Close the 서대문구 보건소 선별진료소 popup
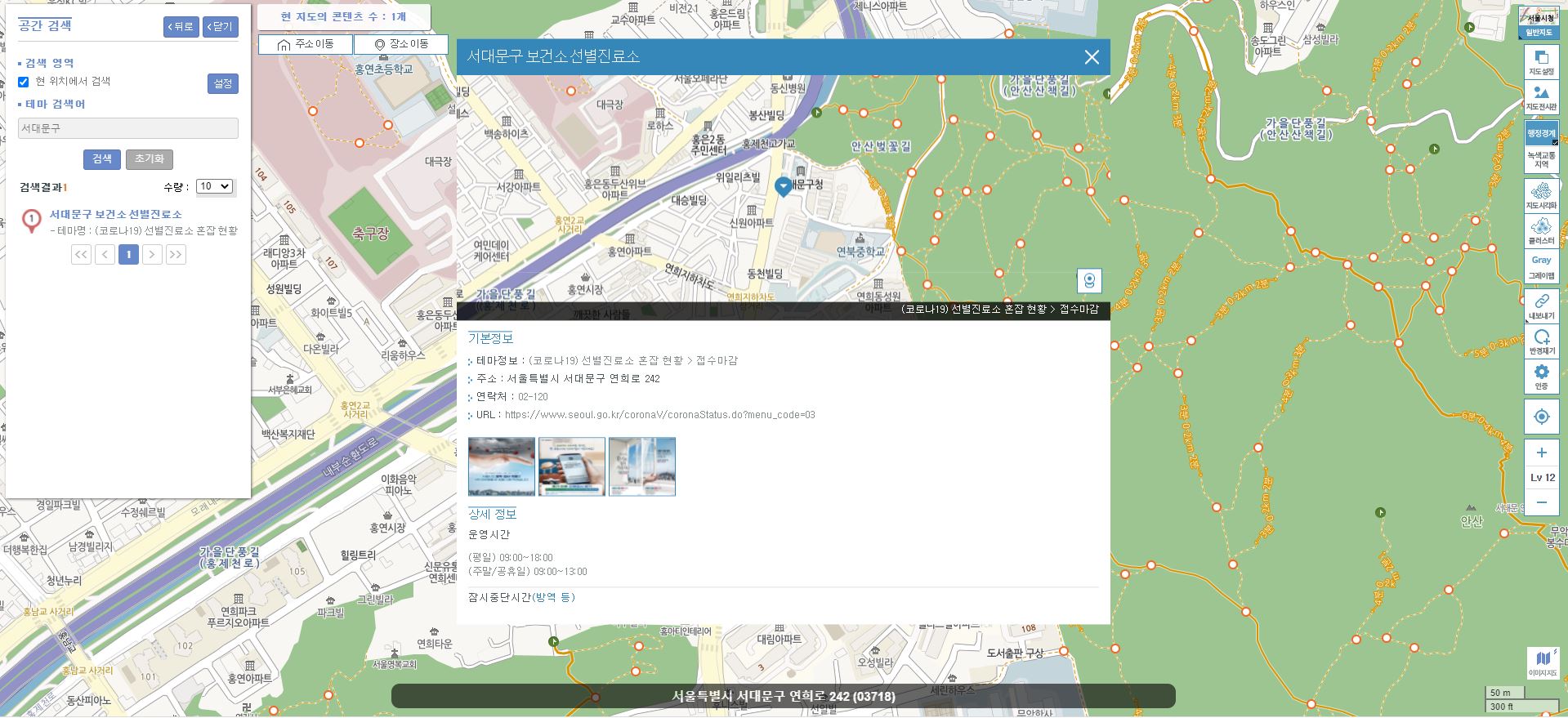The image size is (1568, 718). pyautogui.click(x=1092, y=57)
